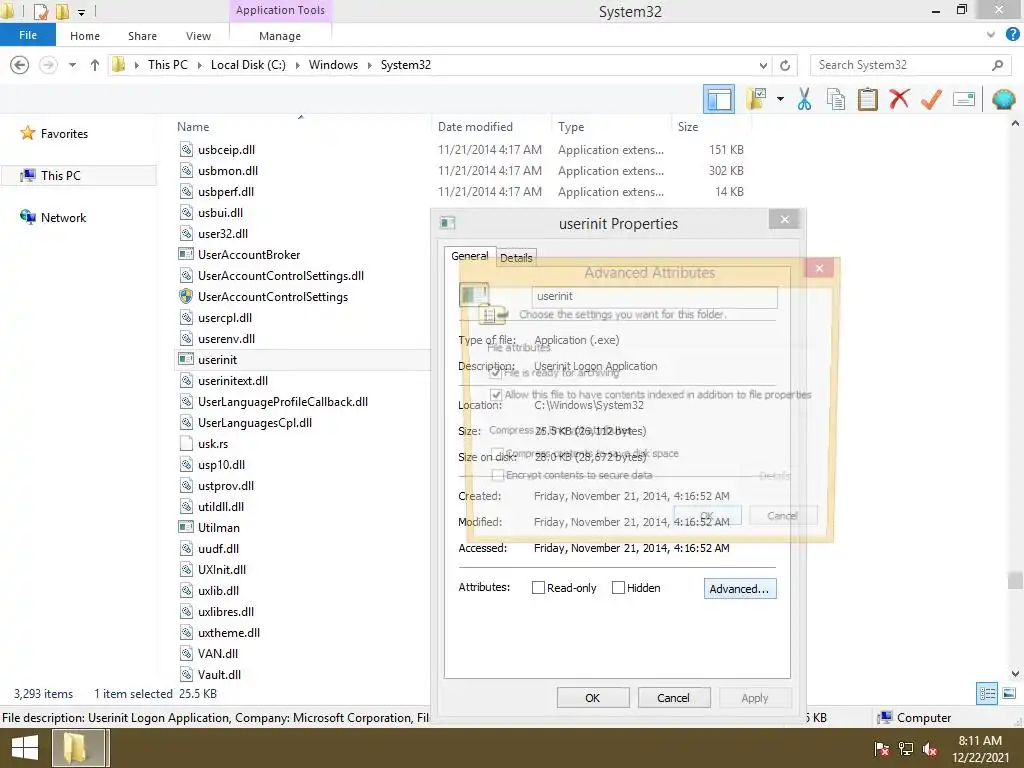The width and height of the screenshot is (1024, 768).
Task: Click the Rename icon in the toolbar
Action: (963, 99)
